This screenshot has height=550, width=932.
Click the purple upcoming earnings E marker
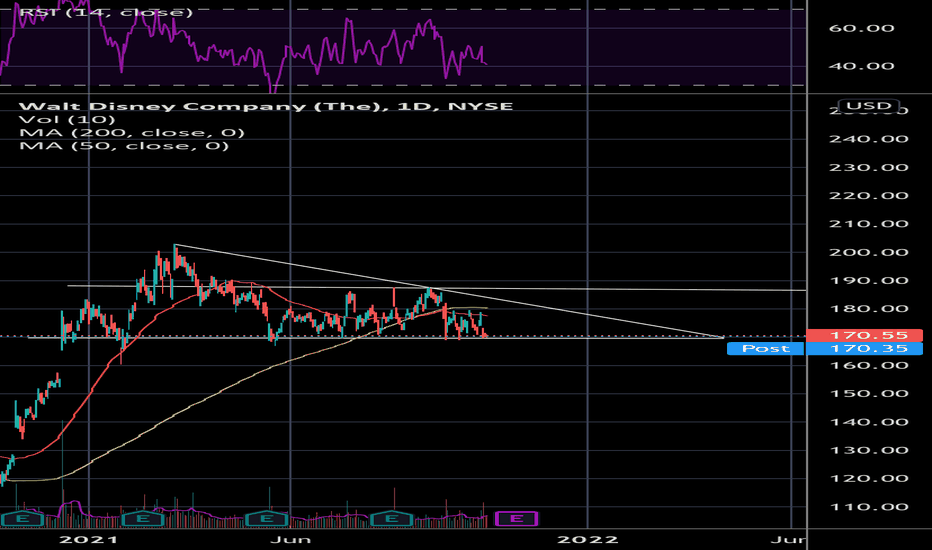pyautogui.click(x=516, y=518)
